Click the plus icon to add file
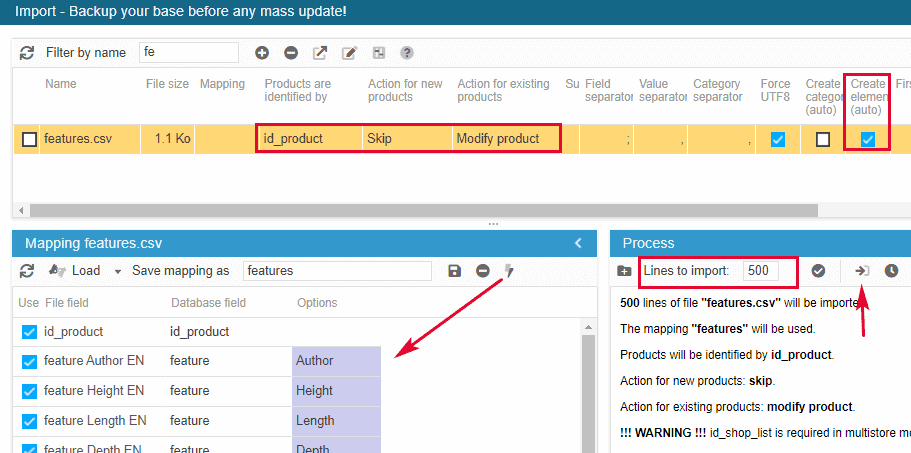The width and height of the screenshot is (911, 453). pos(262,53)
